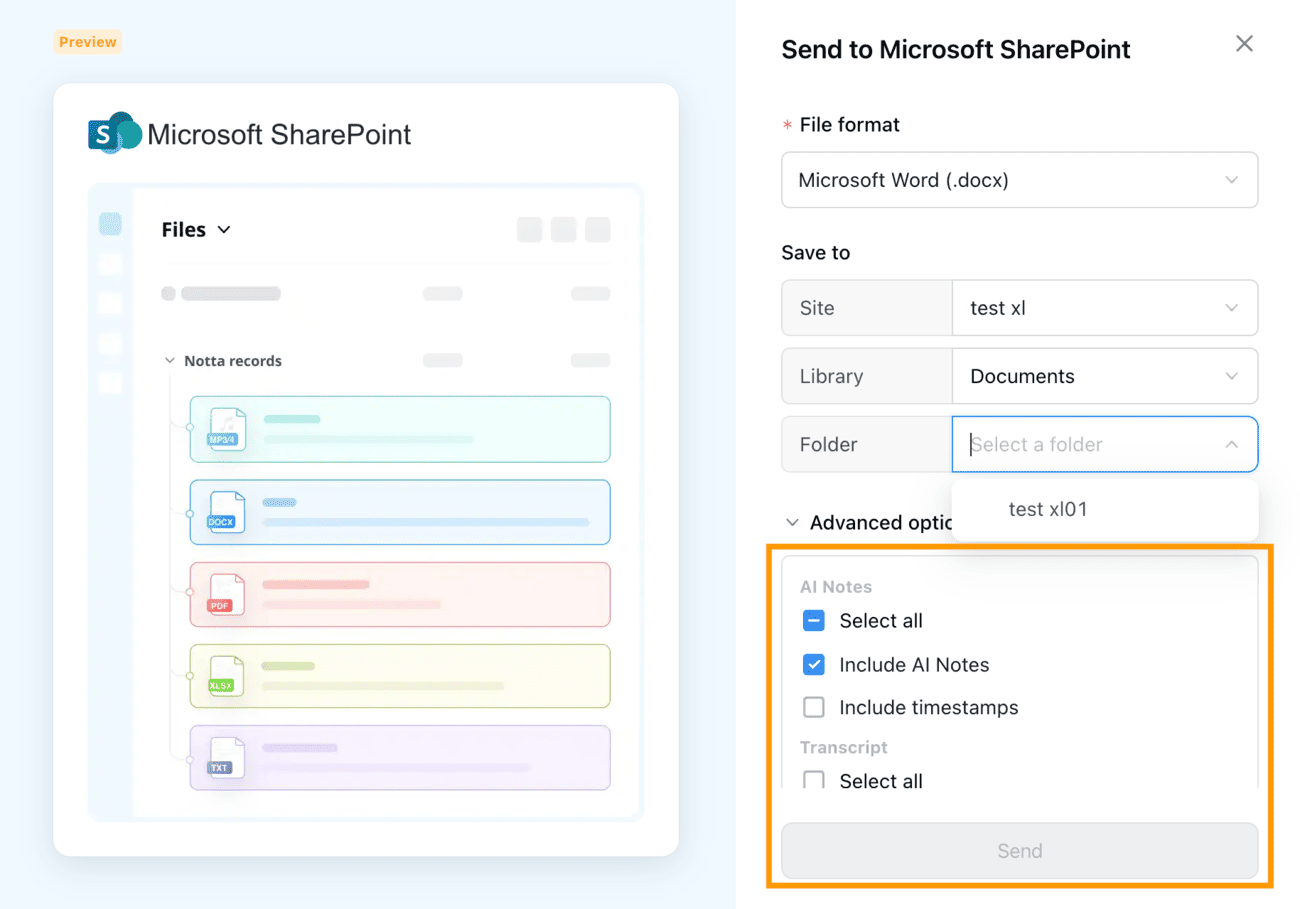Viewport: 1300px width, 909px height.
Task: Click the Send button
Action: pyautogui.click(x=1019, y=851)
